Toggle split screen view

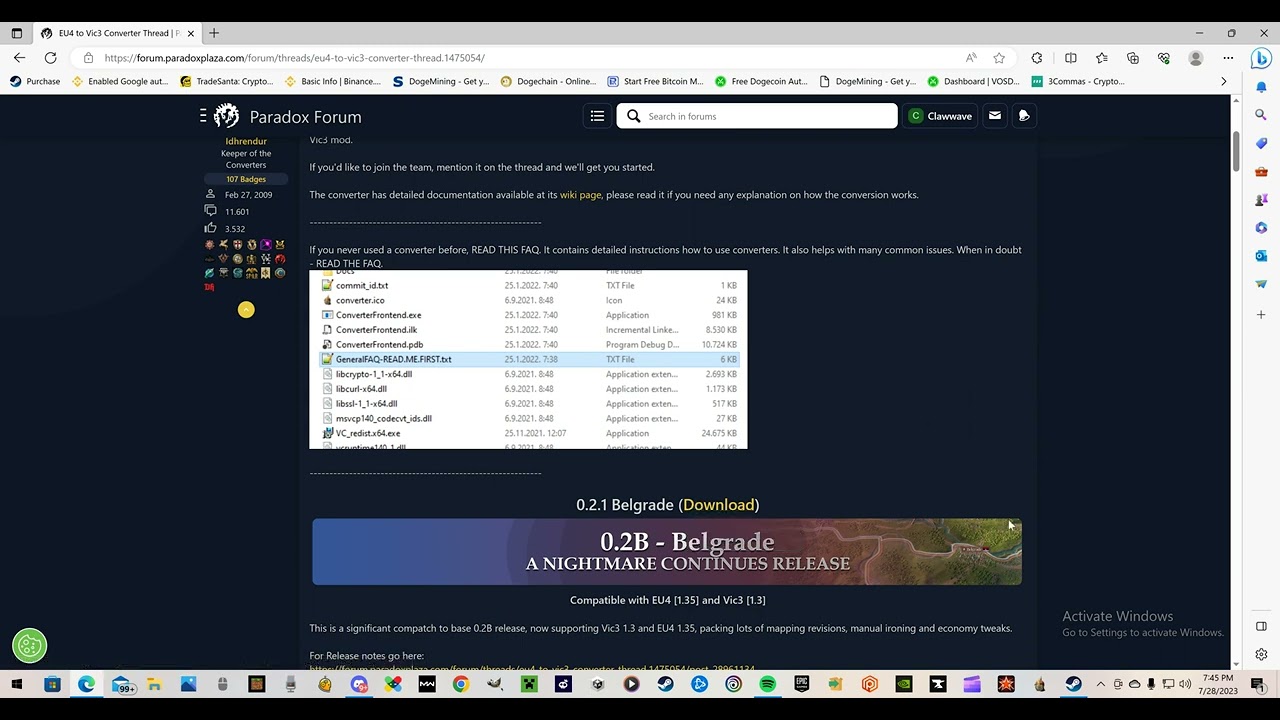click(x=1071, y=58)
